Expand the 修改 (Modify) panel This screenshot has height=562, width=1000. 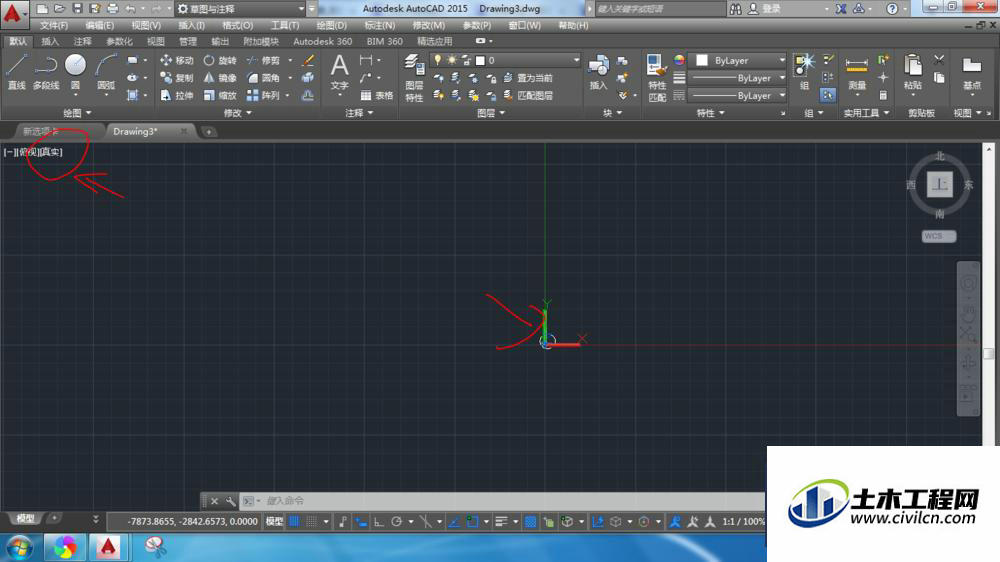237,113
